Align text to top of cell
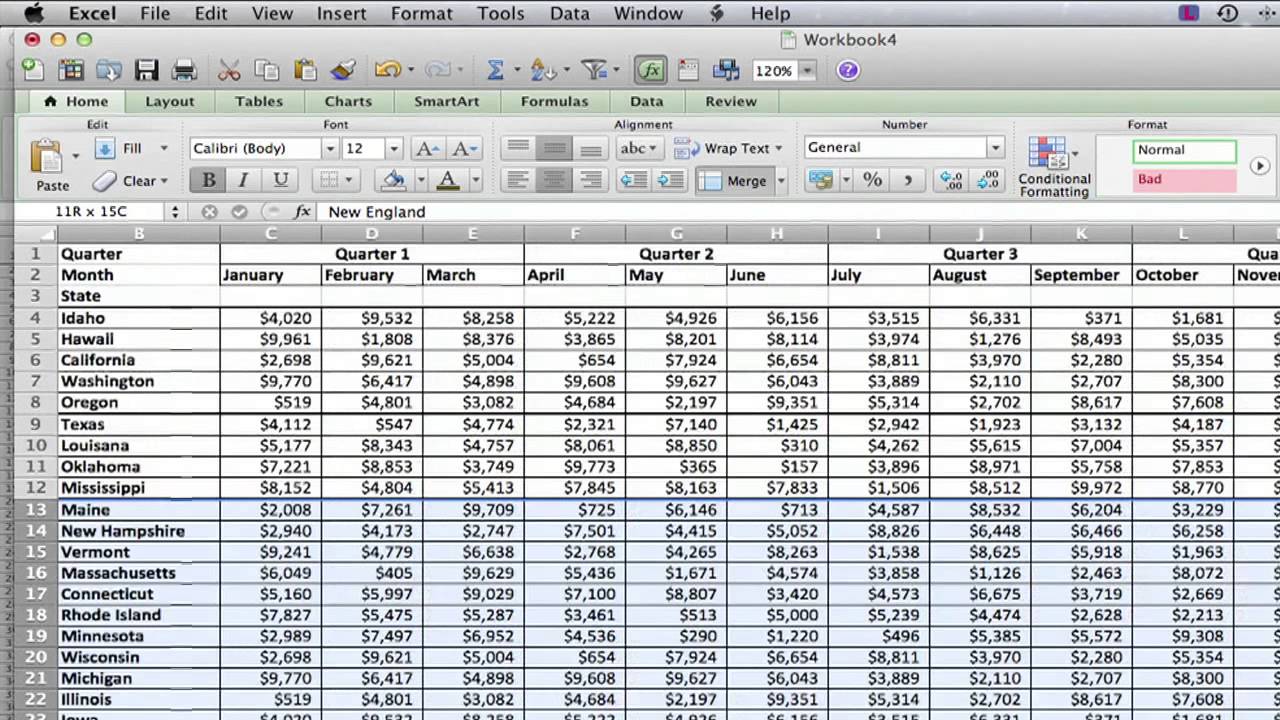This screenshot has height=720, width=1280. click(517, 148)
